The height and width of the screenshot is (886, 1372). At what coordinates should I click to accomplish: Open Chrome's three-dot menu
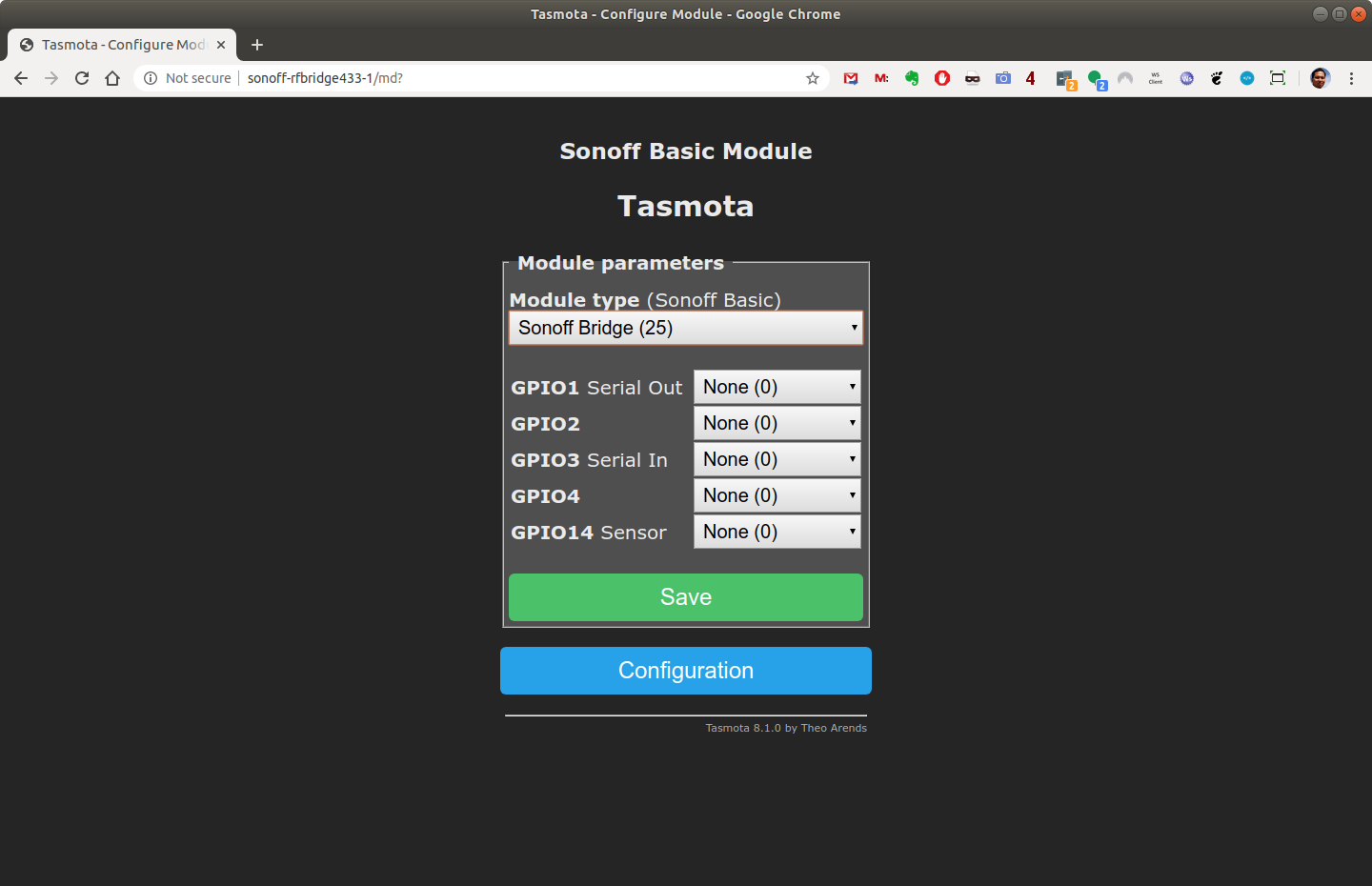(x=1351, y=78)
